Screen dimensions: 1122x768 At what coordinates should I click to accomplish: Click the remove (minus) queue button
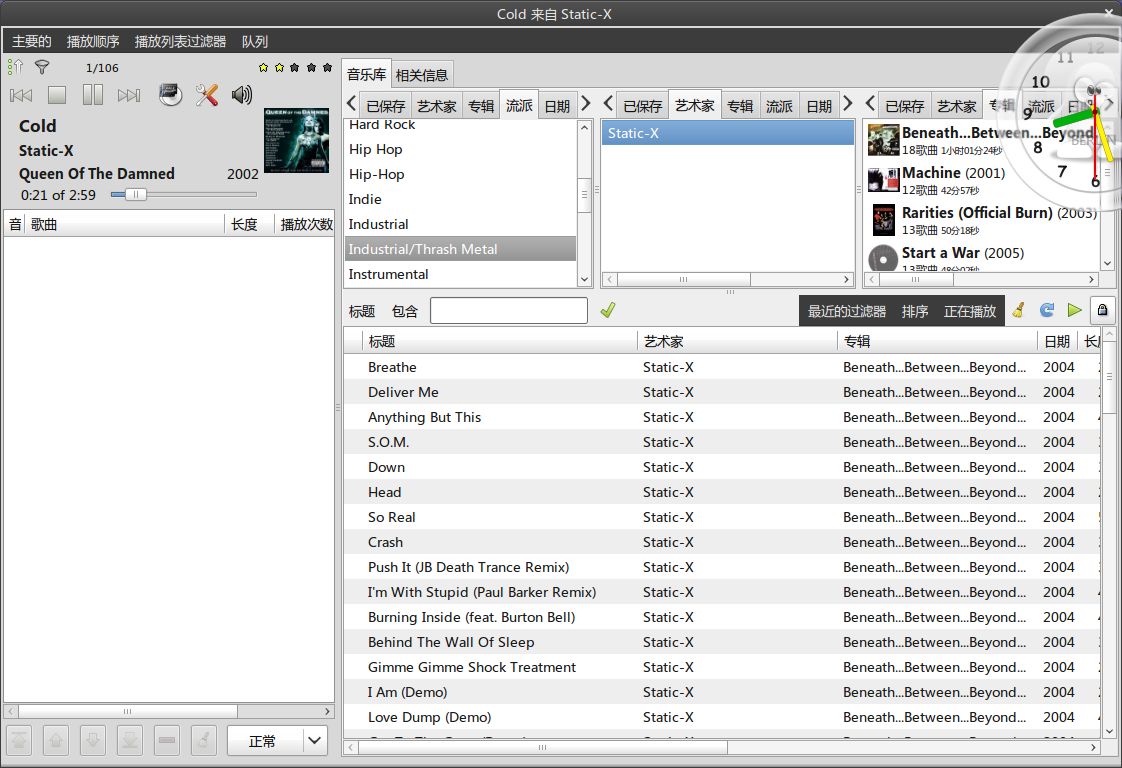click(x=167, y=741)
